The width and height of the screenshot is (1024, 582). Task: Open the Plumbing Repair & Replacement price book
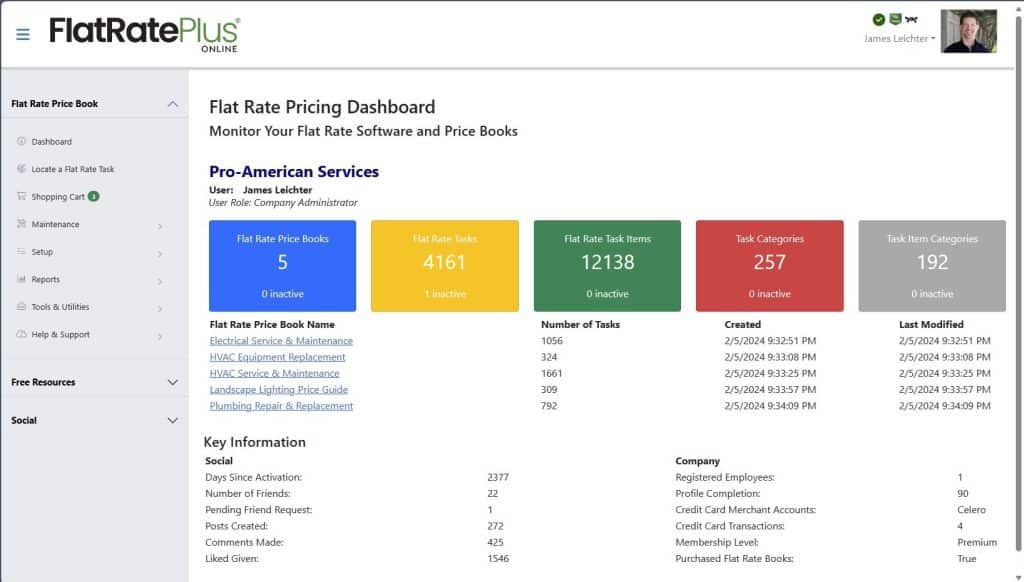click(280, 406)
